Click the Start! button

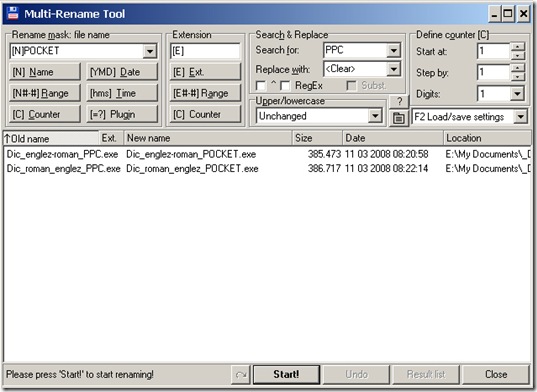(x=286, y=375)
